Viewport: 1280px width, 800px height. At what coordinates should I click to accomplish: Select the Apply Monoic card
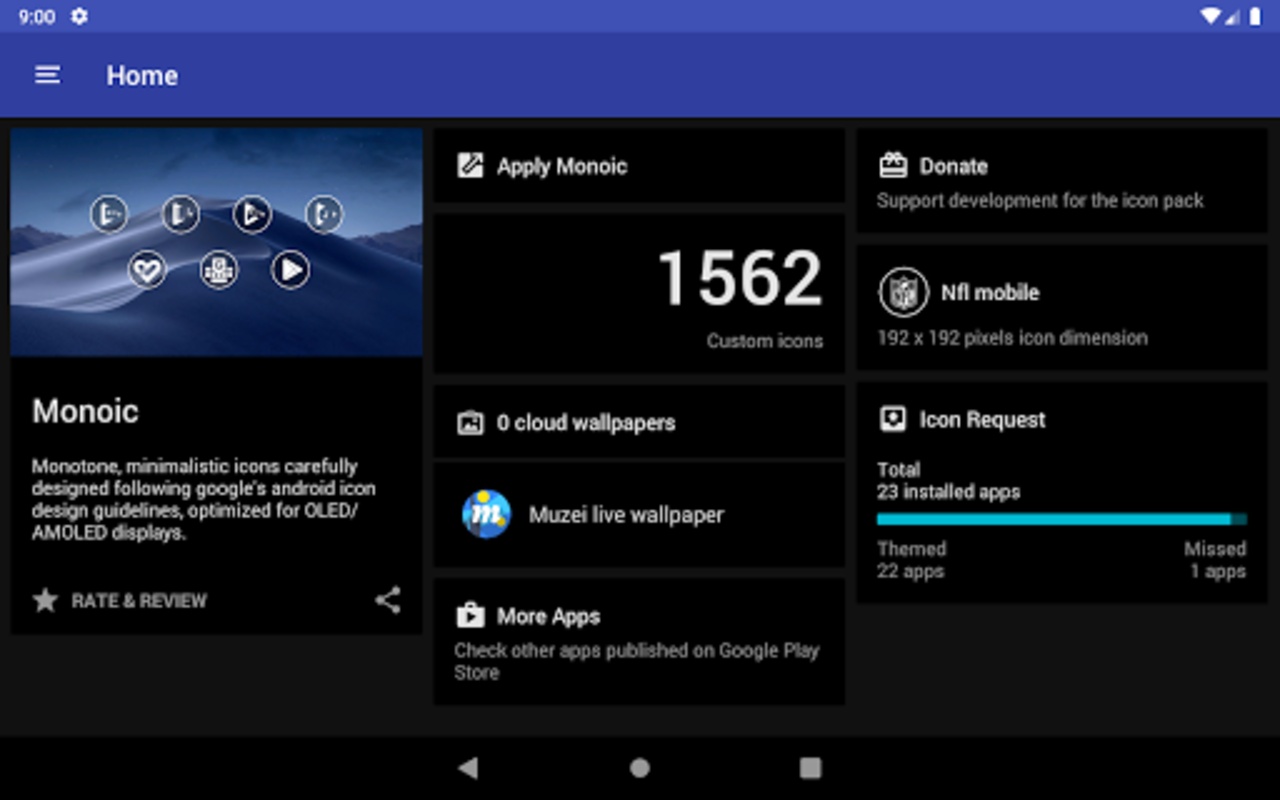tap(639, 166)
